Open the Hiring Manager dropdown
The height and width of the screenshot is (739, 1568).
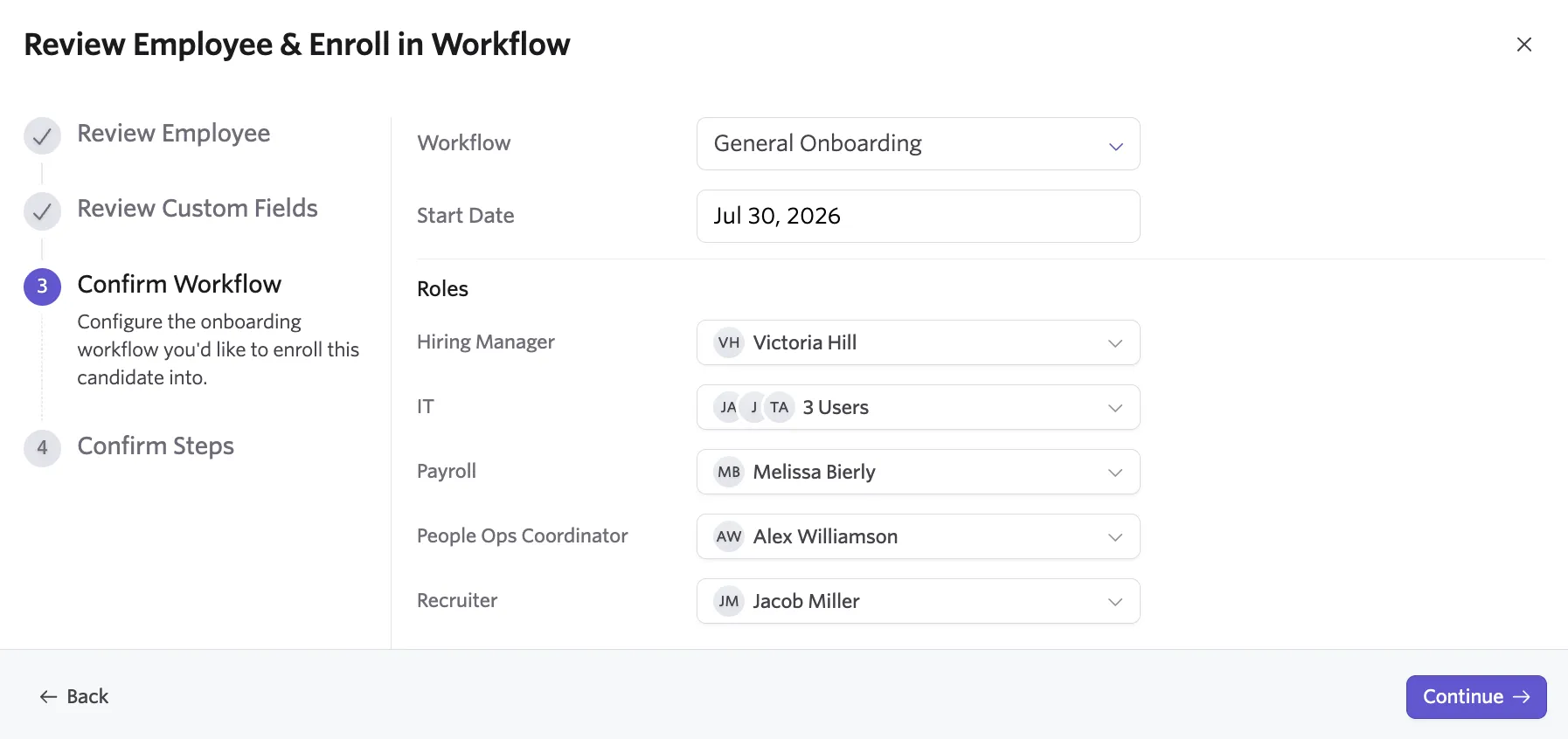point(918,342)
